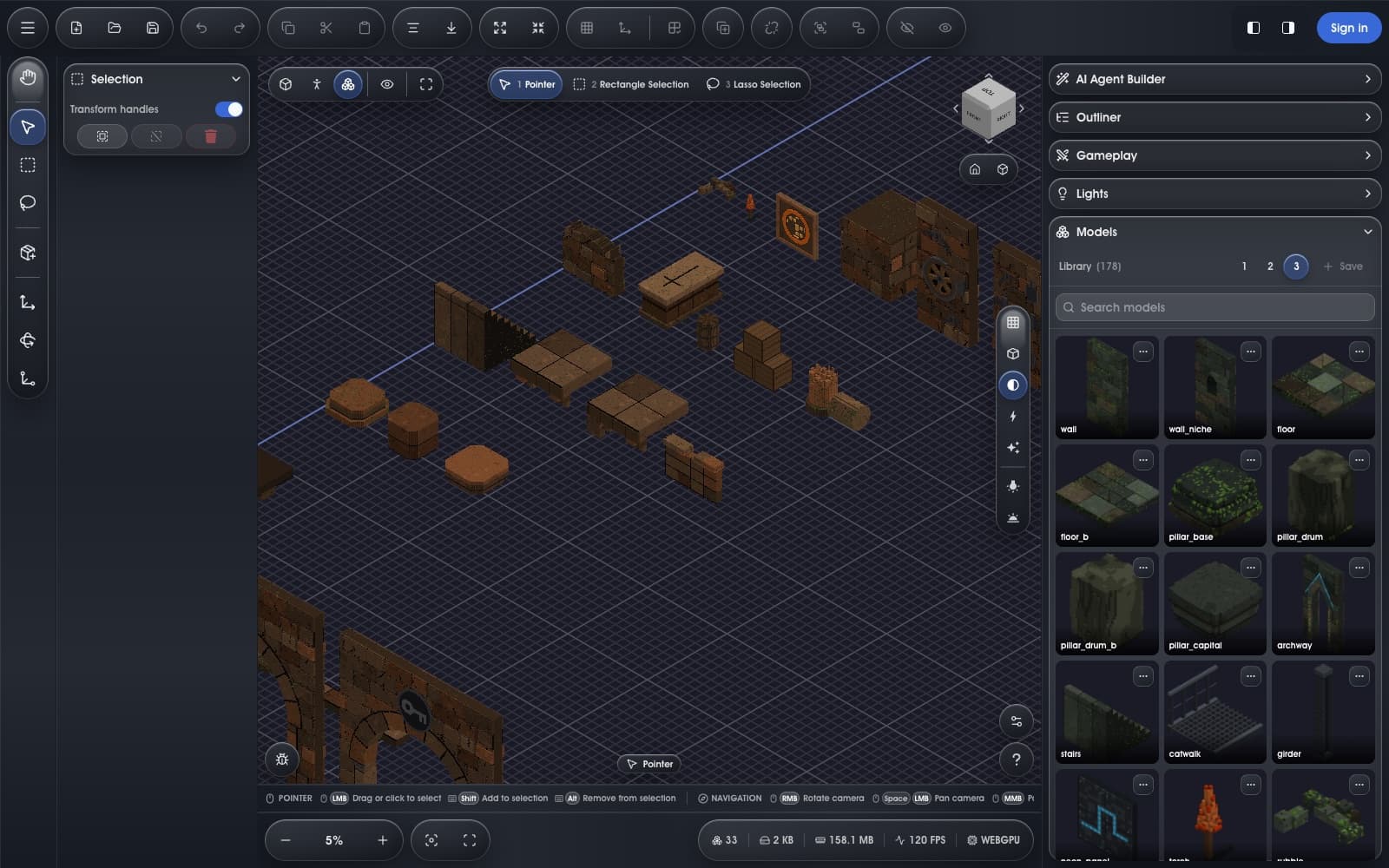Screen dimensions: 1389x868
Task: Select the catwalk model thumbnail
Action: [1215, 712]
